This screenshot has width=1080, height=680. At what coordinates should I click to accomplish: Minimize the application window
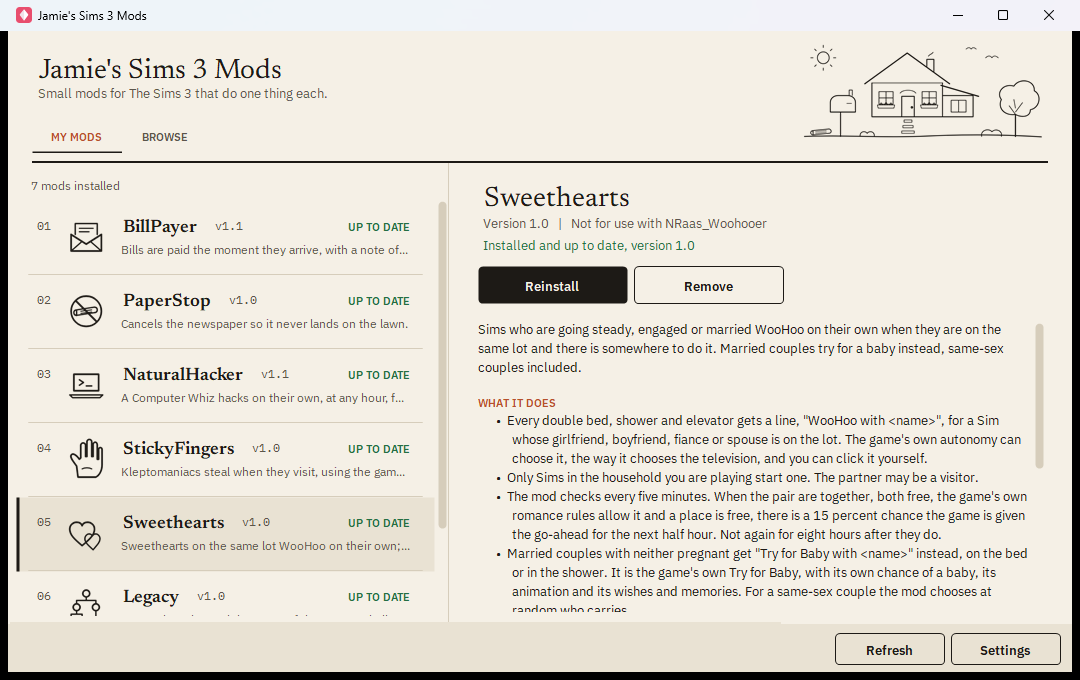pos(957,15)
